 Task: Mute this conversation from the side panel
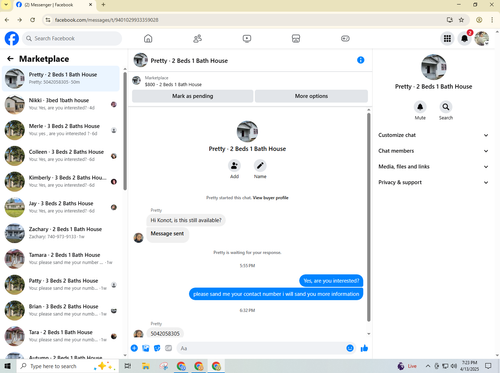tap(420, 107)
